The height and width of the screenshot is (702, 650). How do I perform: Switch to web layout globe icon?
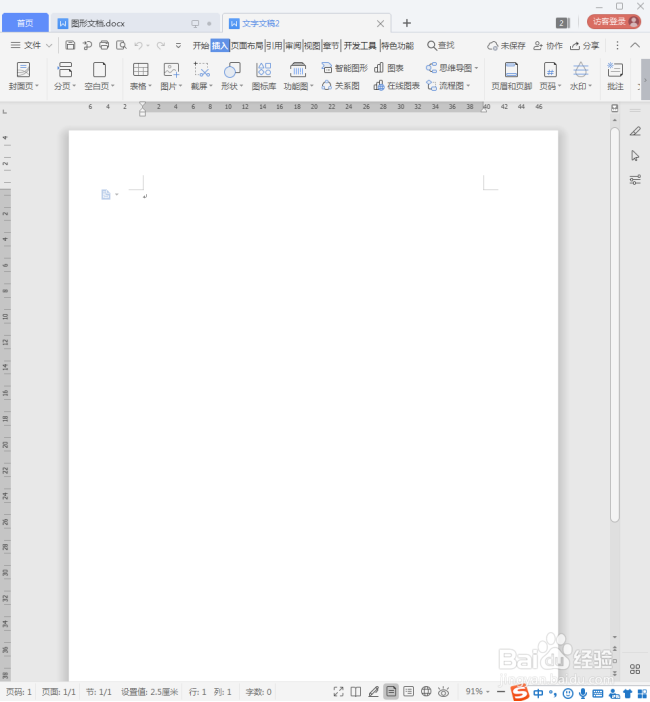tap(426, 692)
